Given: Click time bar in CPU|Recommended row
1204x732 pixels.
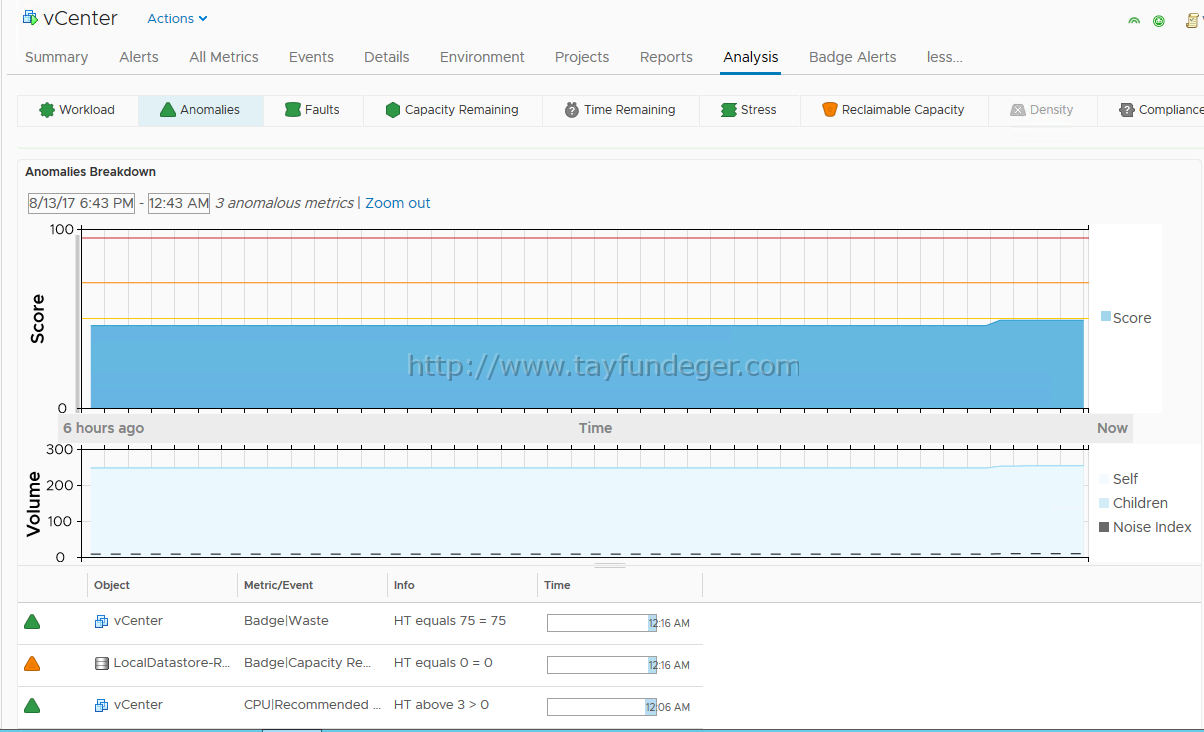Looking at the screenshot, I should [601, 707].
